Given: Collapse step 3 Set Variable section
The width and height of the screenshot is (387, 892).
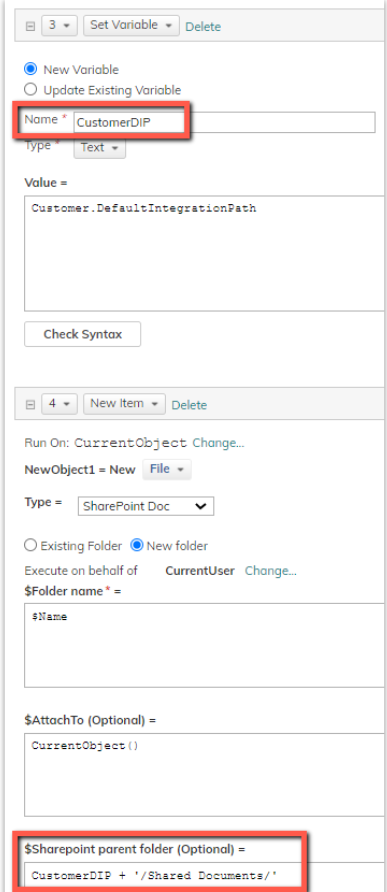Looking at the screenshot, I should (x=31, y=26).
